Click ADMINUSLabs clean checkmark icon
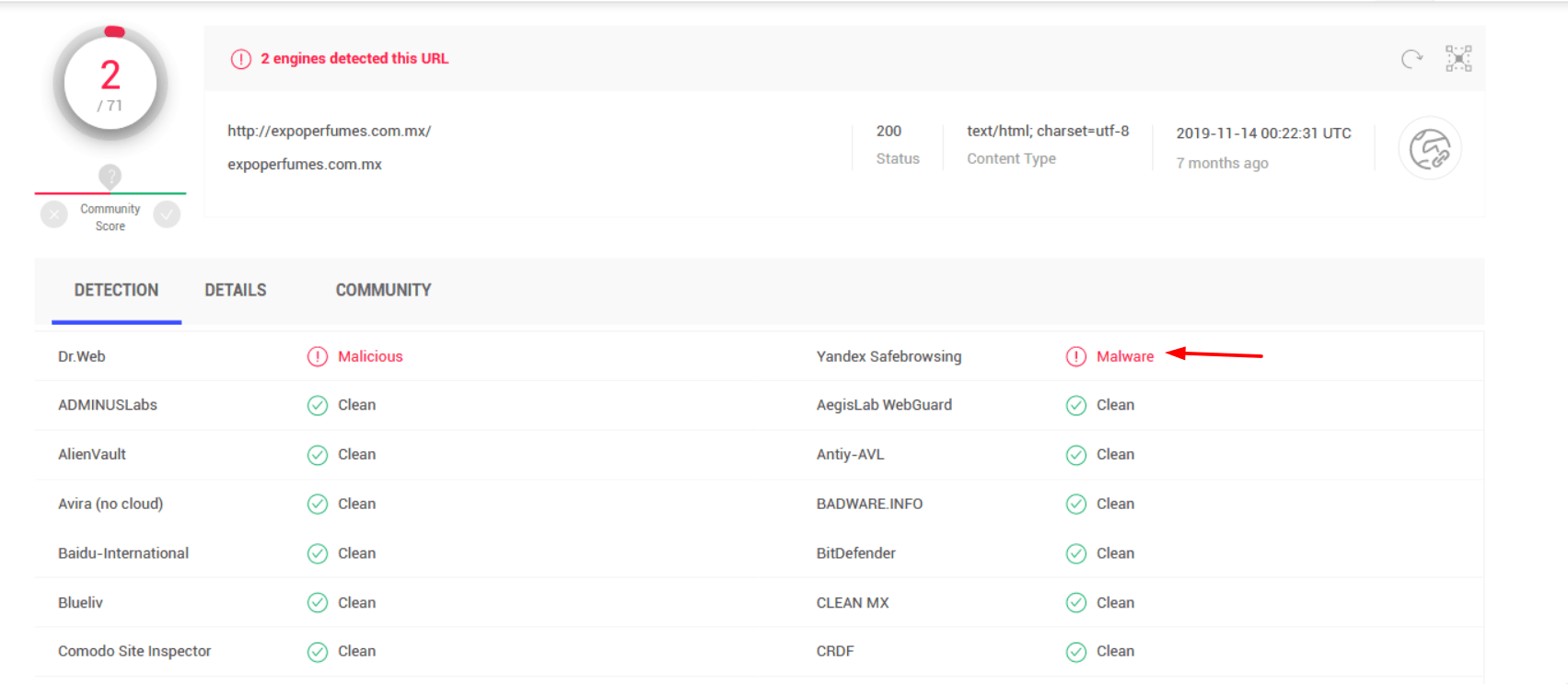 pos(318,405)
